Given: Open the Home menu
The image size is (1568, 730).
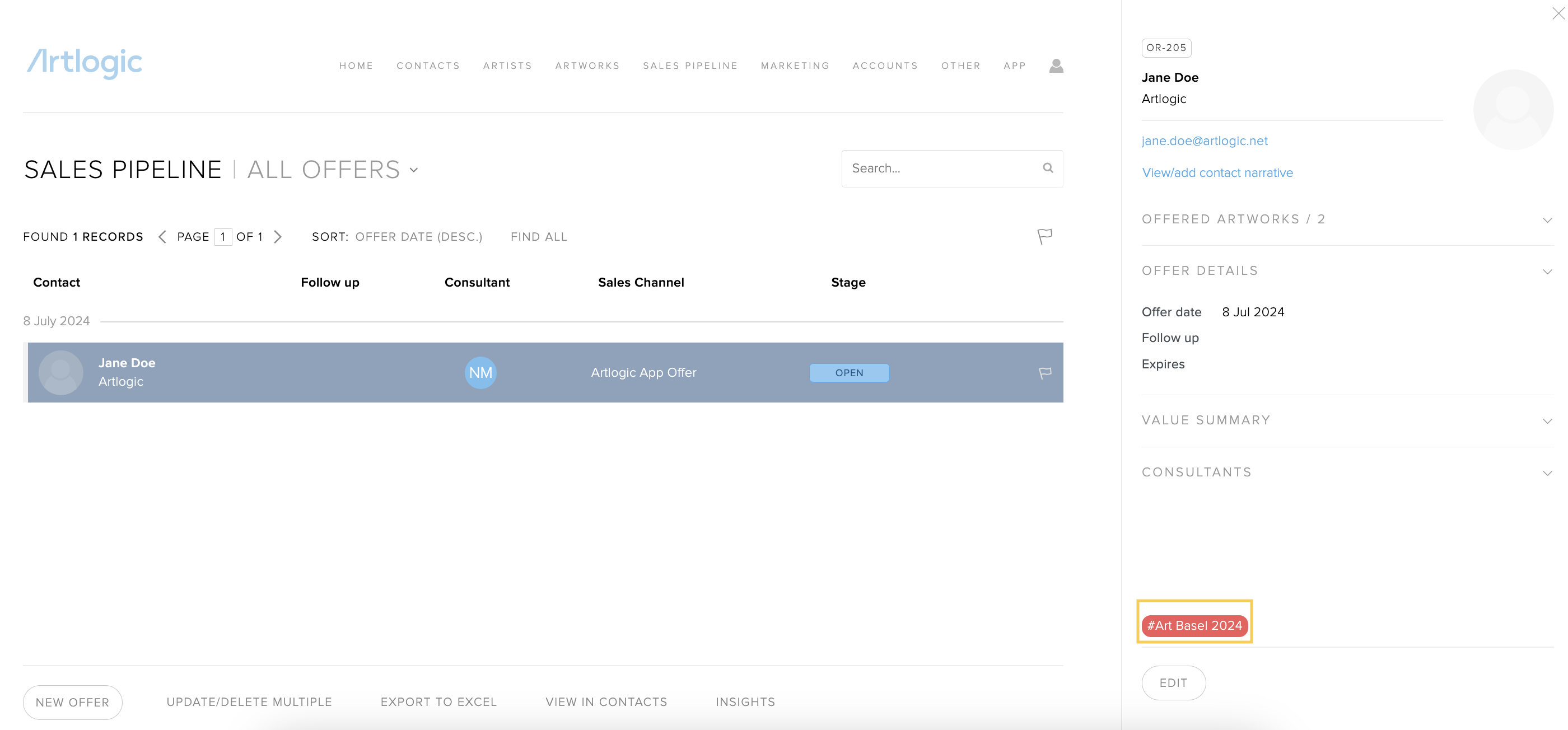Looking at the screenshot, I should (356, 65).
